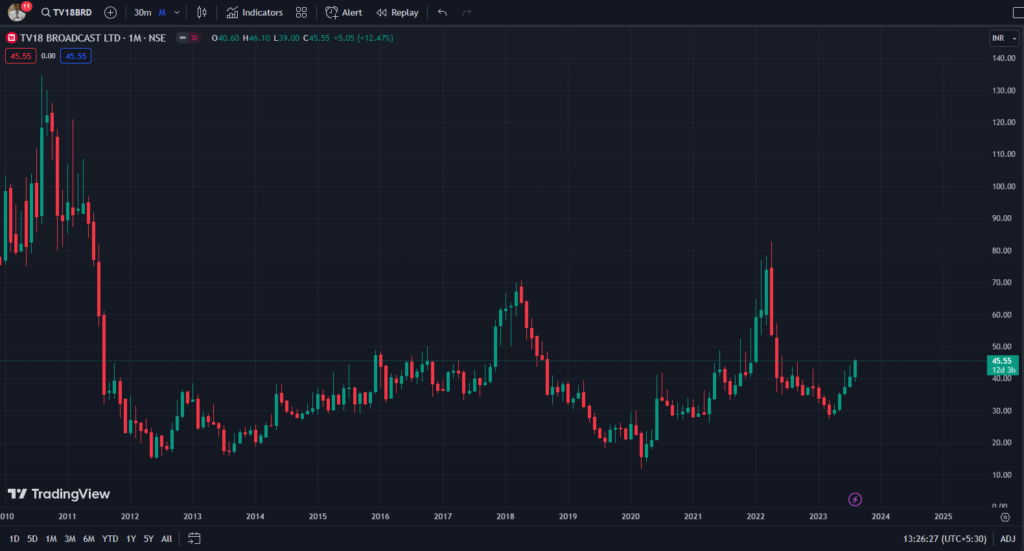Open the go-to-date calendar icon
The image size is (1024, 551).
[x=194, y=539]
